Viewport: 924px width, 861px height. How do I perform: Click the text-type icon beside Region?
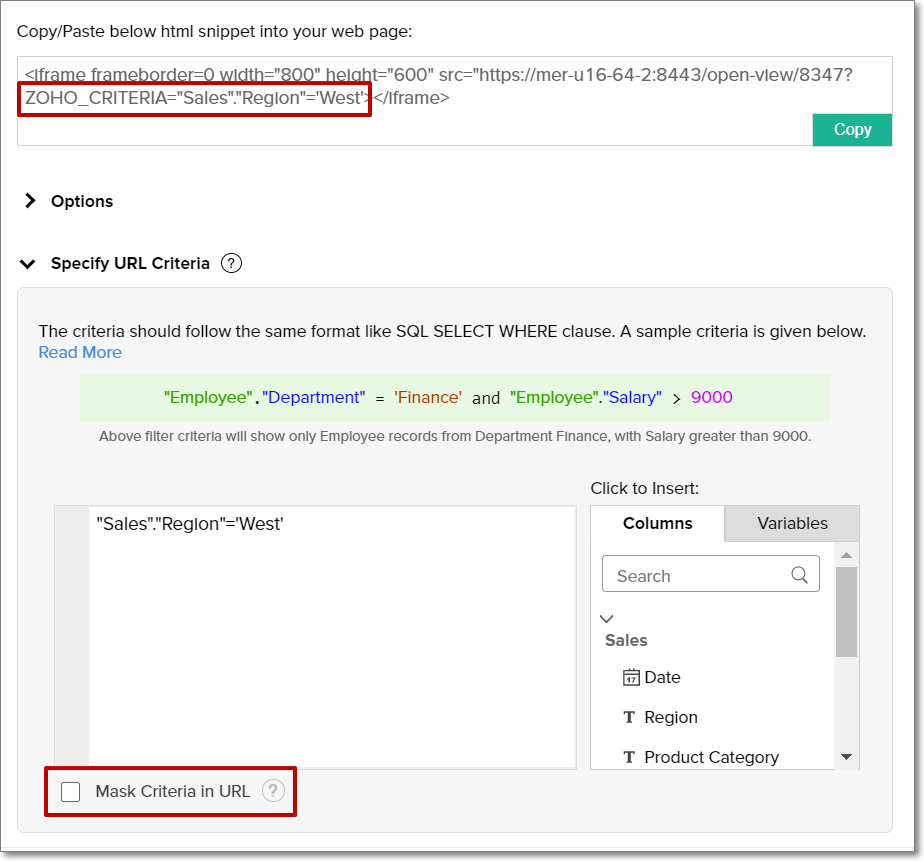(x=629, y=718)
